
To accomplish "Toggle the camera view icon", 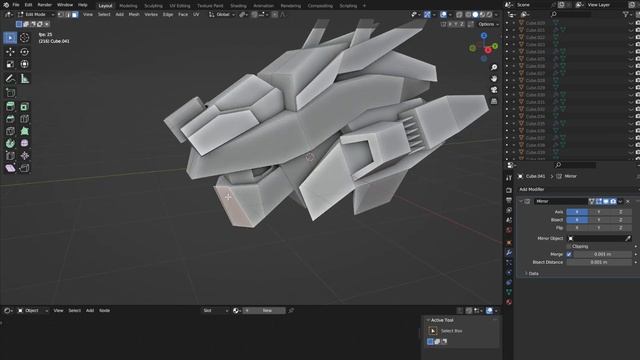I will pyautogui.click(x=494, y=90).
